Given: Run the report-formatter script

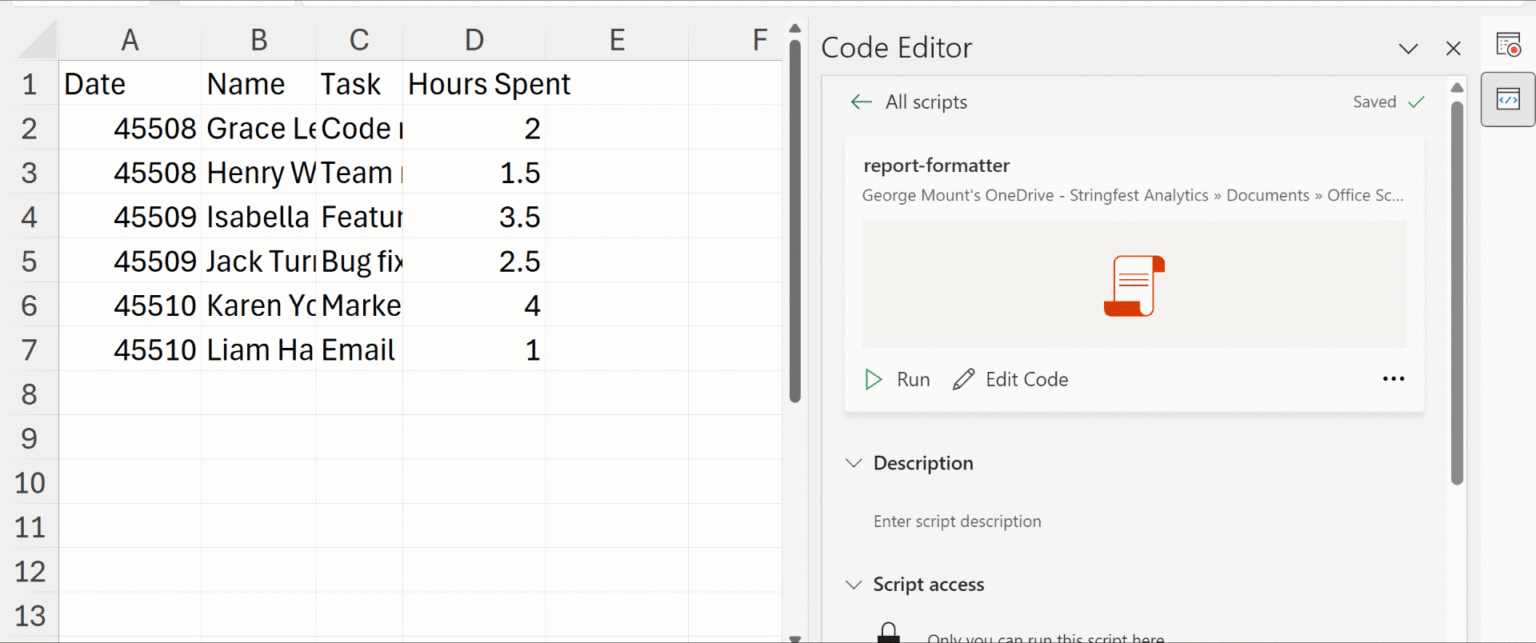Looking at the screenshot, I should (897, 379).
